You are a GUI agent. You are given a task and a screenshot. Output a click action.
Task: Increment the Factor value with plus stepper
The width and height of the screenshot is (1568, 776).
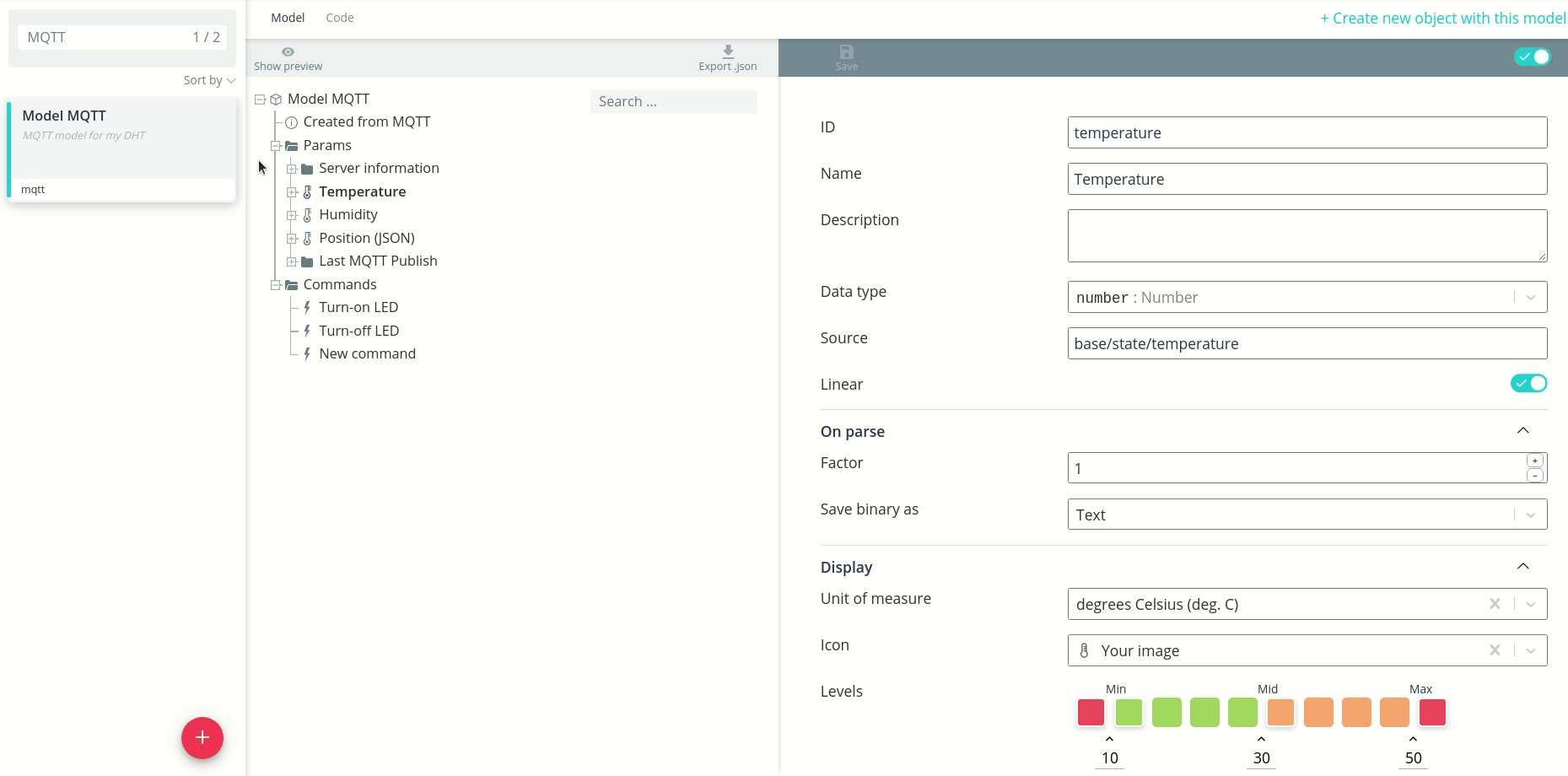pyautogui.click(x=1535, y=461)
